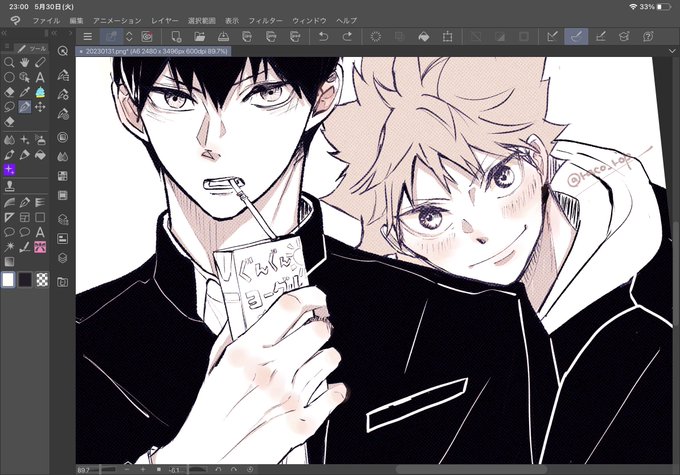Select the purple sparkle decoration tool
The image size is (680, 475).
click(x=9, y=169)
